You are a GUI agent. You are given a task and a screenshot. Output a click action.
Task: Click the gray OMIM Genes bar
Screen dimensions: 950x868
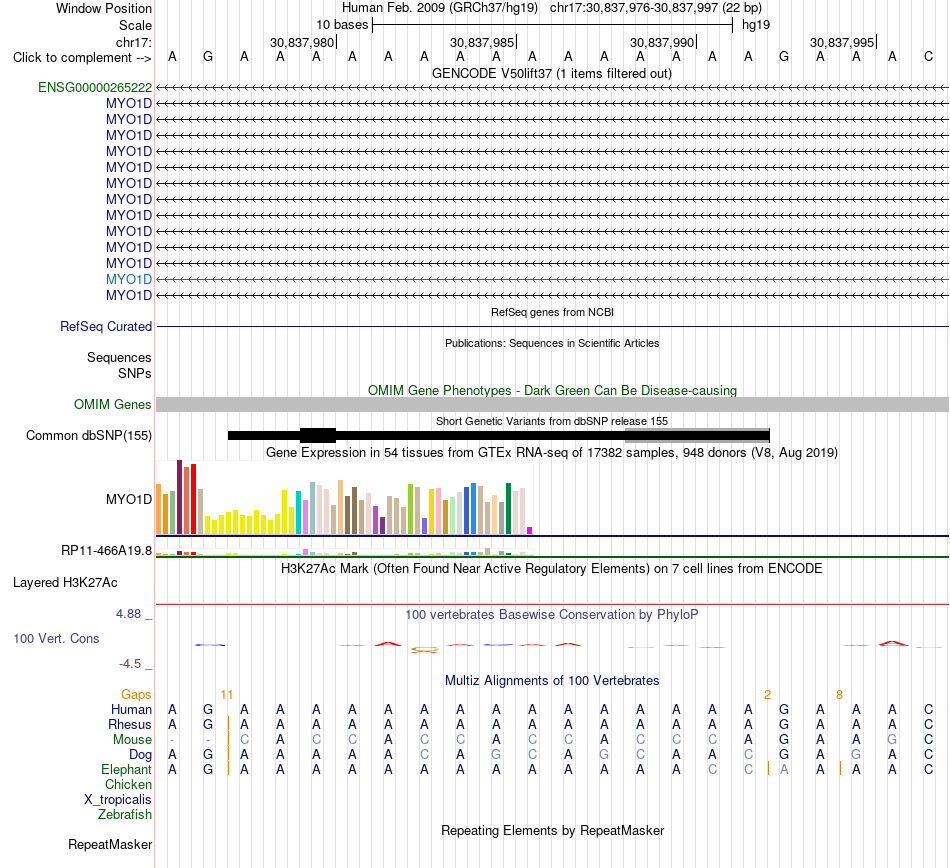click(552, 405)
